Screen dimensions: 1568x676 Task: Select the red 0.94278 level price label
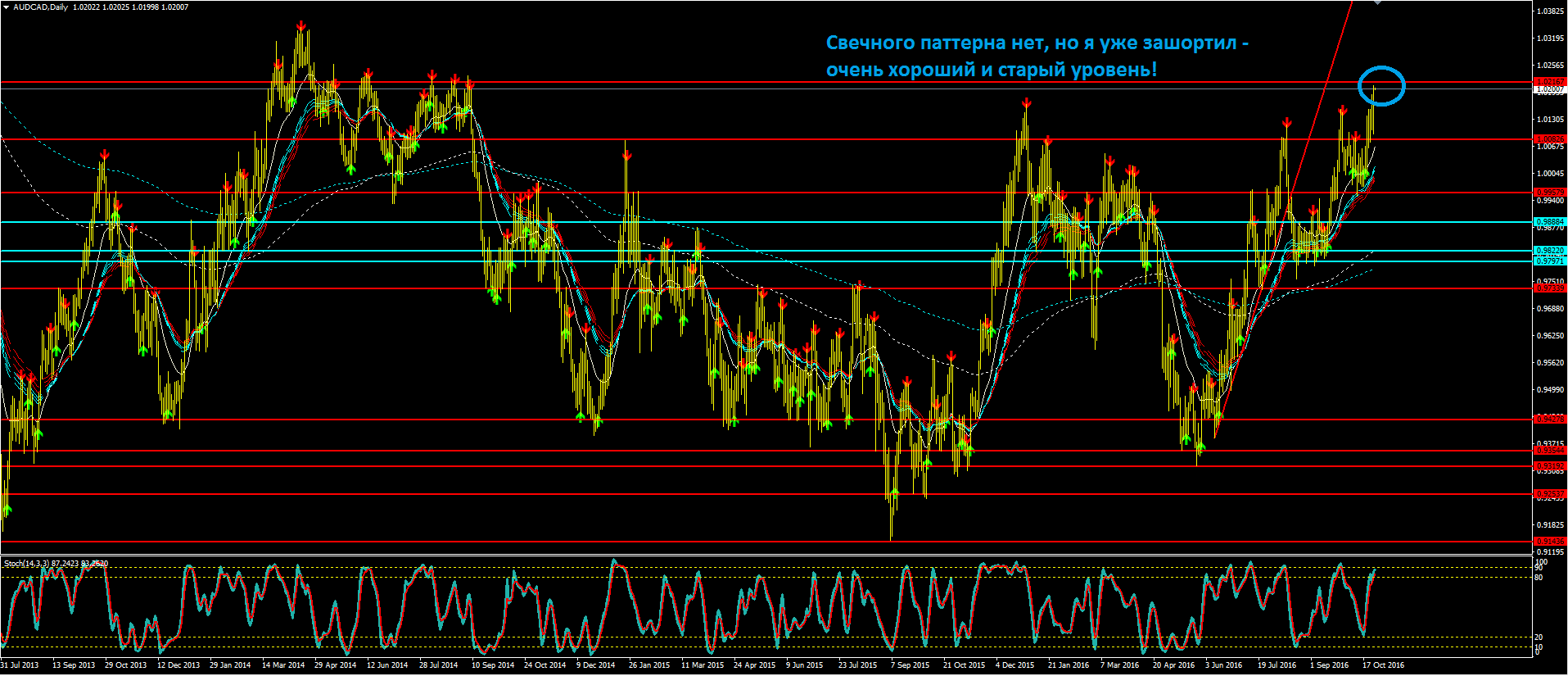(1550, 419)
